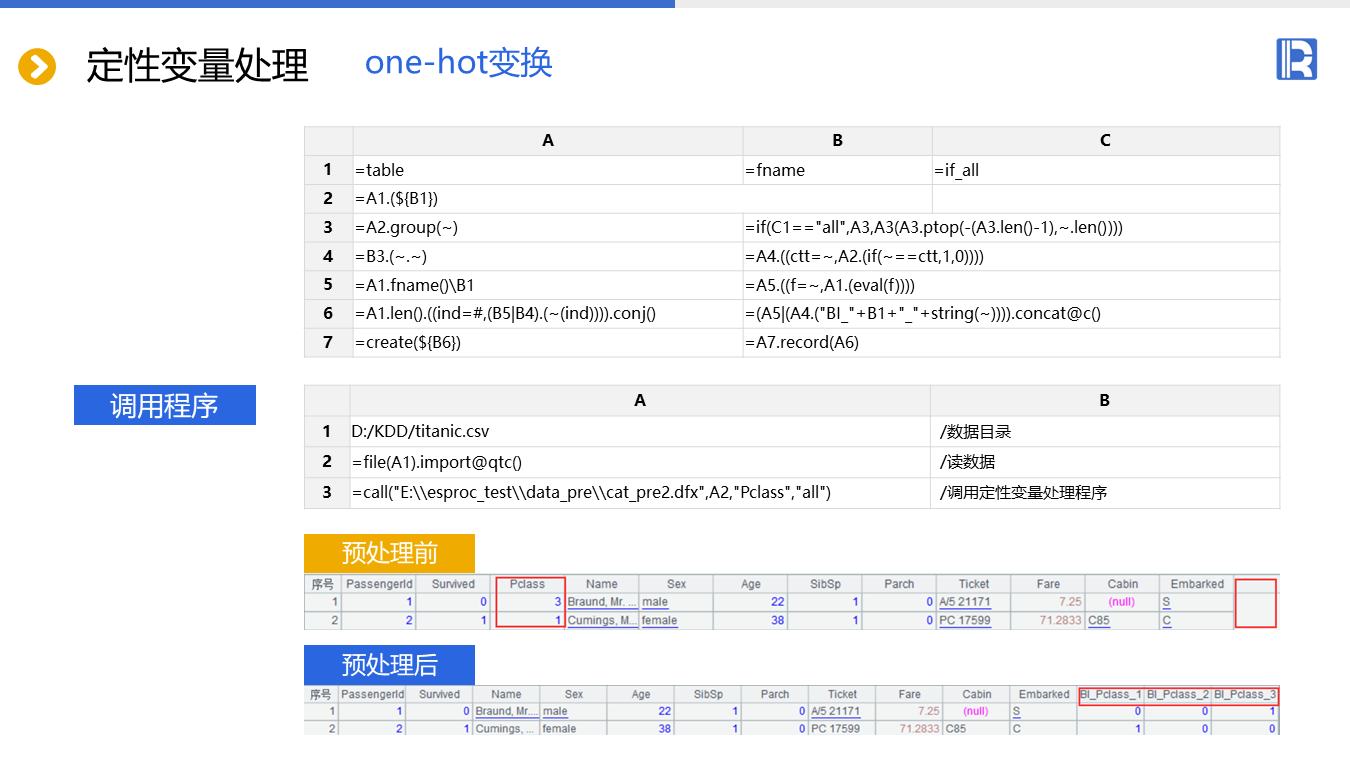Select the blue 预处理后 tag
The image size is (1350, 759).
coord(389,665)
